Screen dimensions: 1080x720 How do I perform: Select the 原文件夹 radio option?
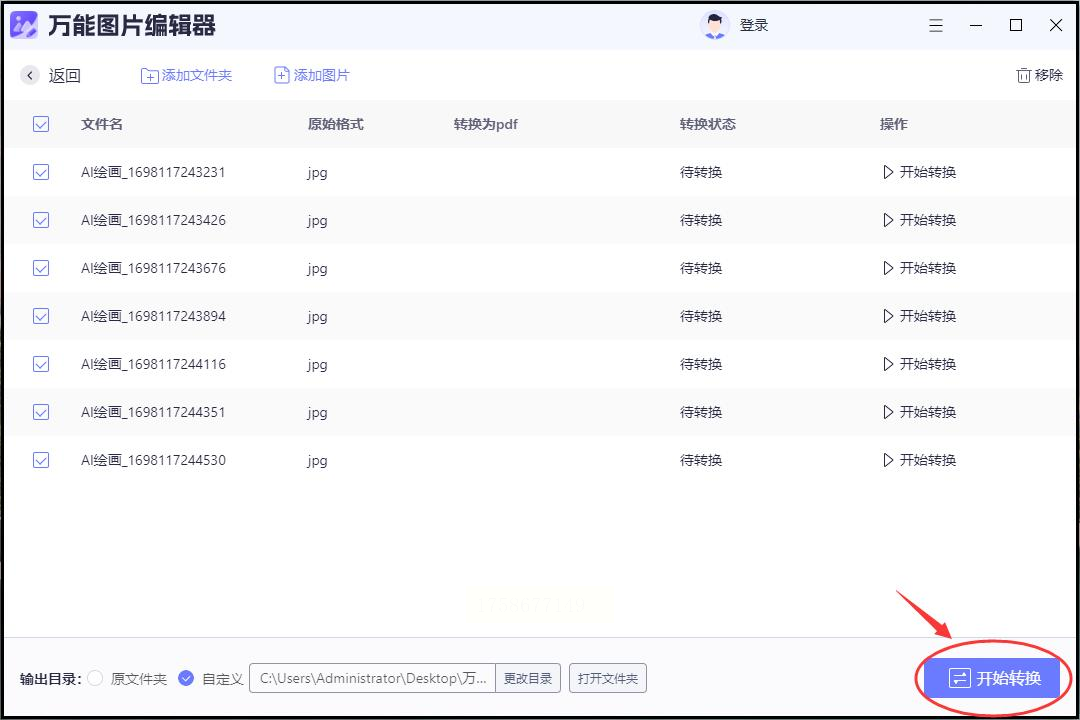point(96,678)
